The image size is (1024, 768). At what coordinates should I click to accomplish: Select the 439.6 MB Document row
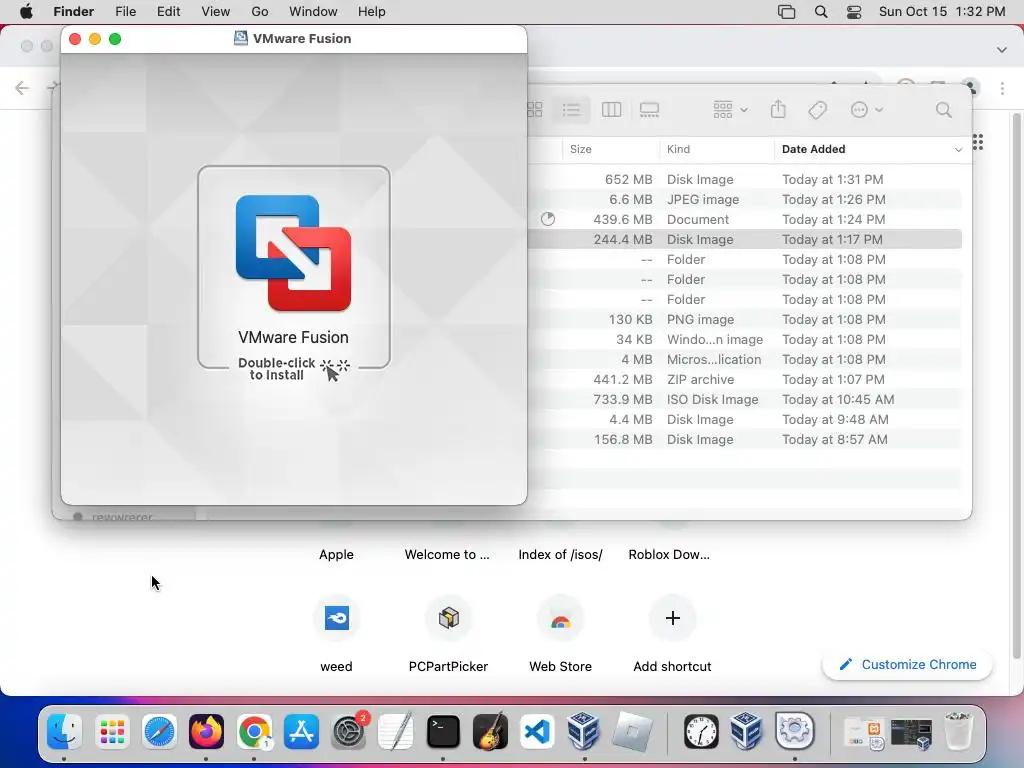(x=744, y=219)
